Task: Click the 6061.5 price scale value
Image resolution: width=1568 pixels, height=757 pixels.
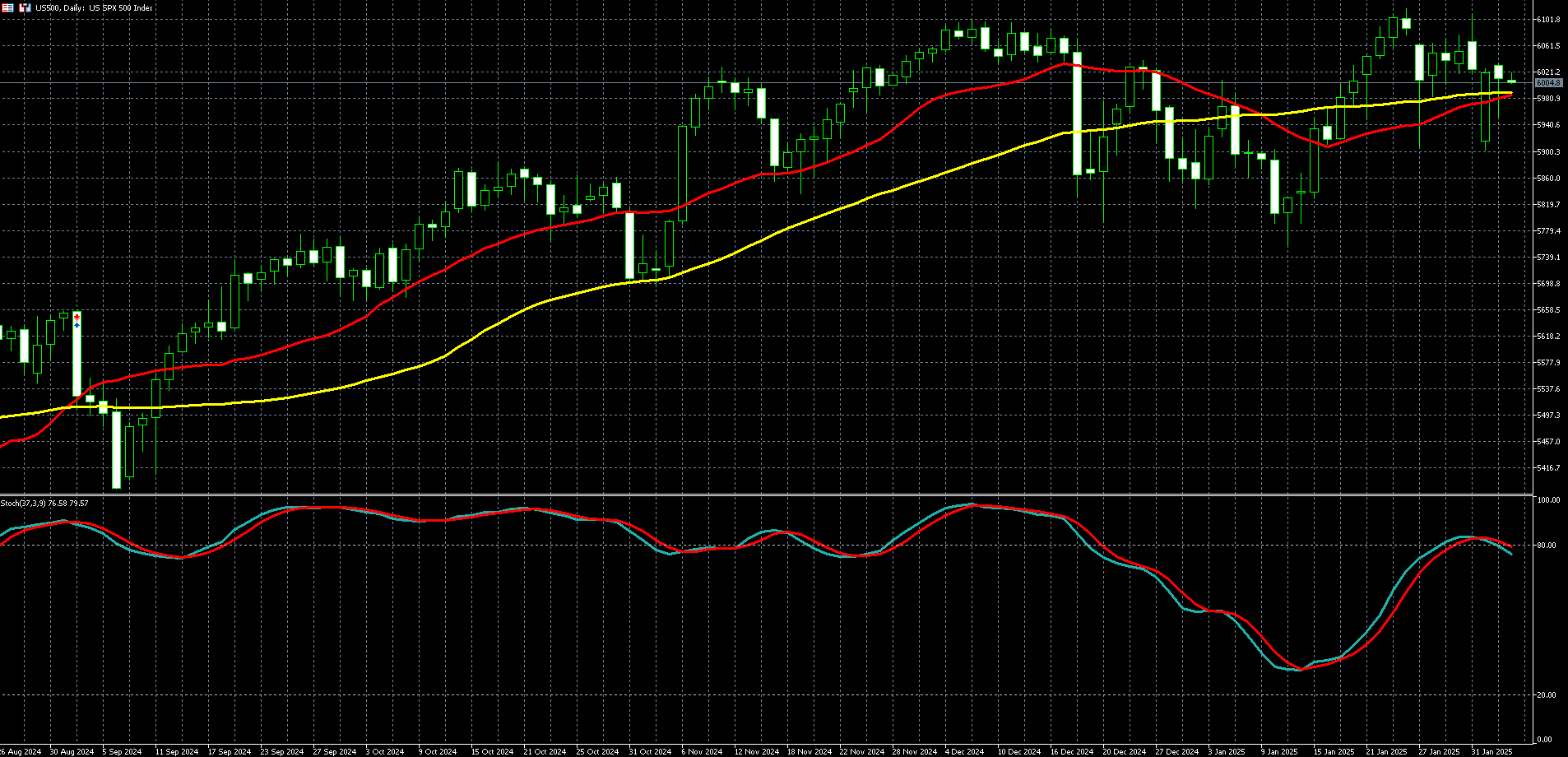Action: pos(1547,46)
